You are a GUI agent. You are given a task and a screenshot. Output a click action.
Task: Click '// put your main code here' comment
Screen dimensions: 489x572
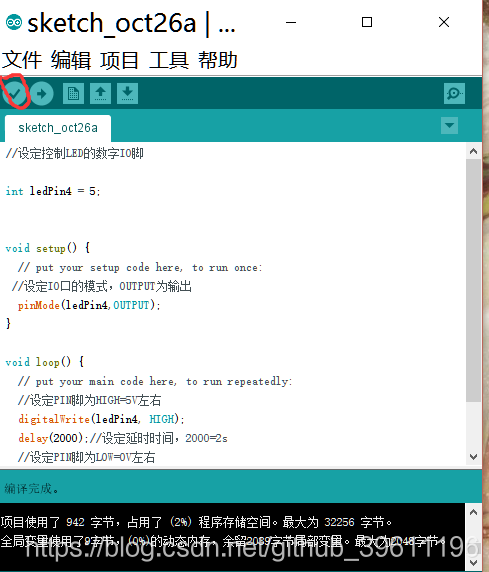tap(155, 381)
